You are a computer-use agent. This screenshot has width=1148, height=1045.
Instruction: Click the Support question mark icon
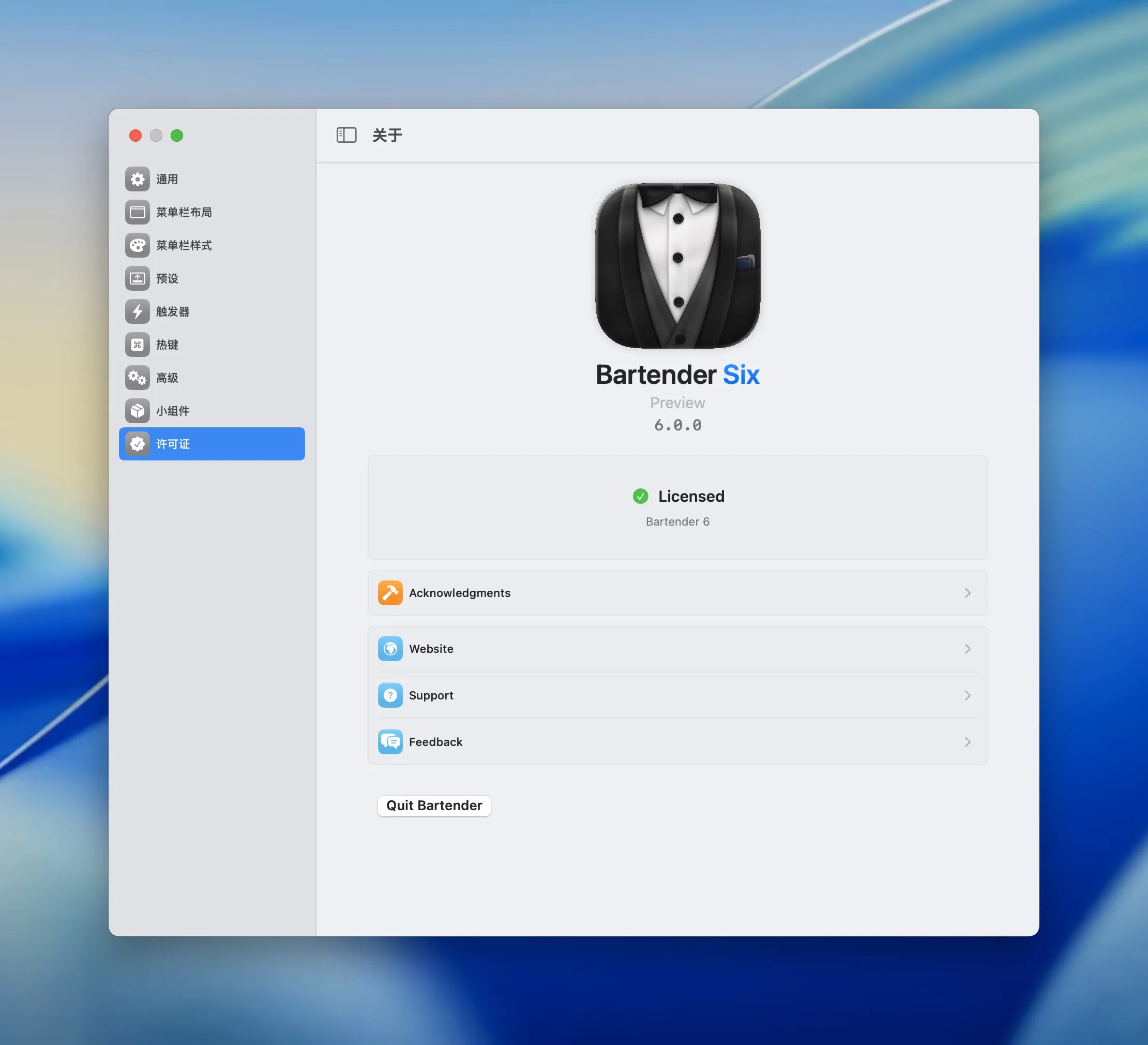[x=390, y=695]
